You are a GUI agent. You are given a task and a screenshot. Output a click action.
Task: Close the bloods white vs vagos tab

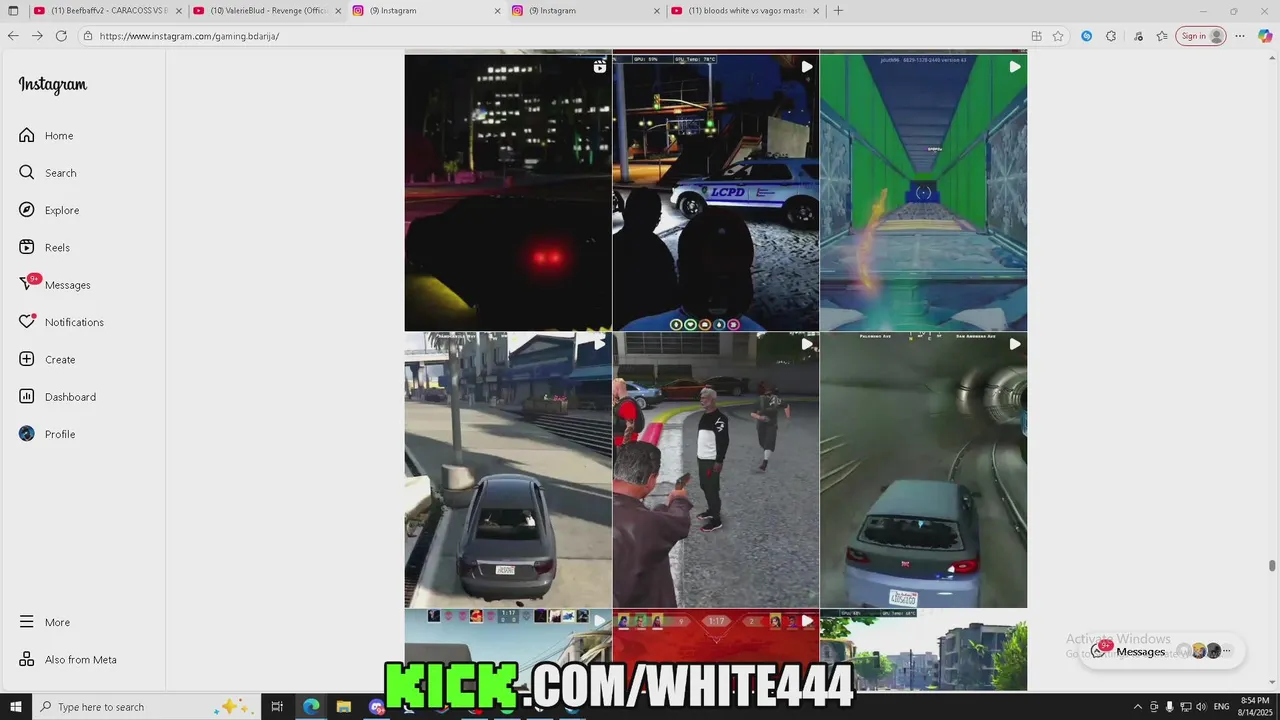(816, 11)
